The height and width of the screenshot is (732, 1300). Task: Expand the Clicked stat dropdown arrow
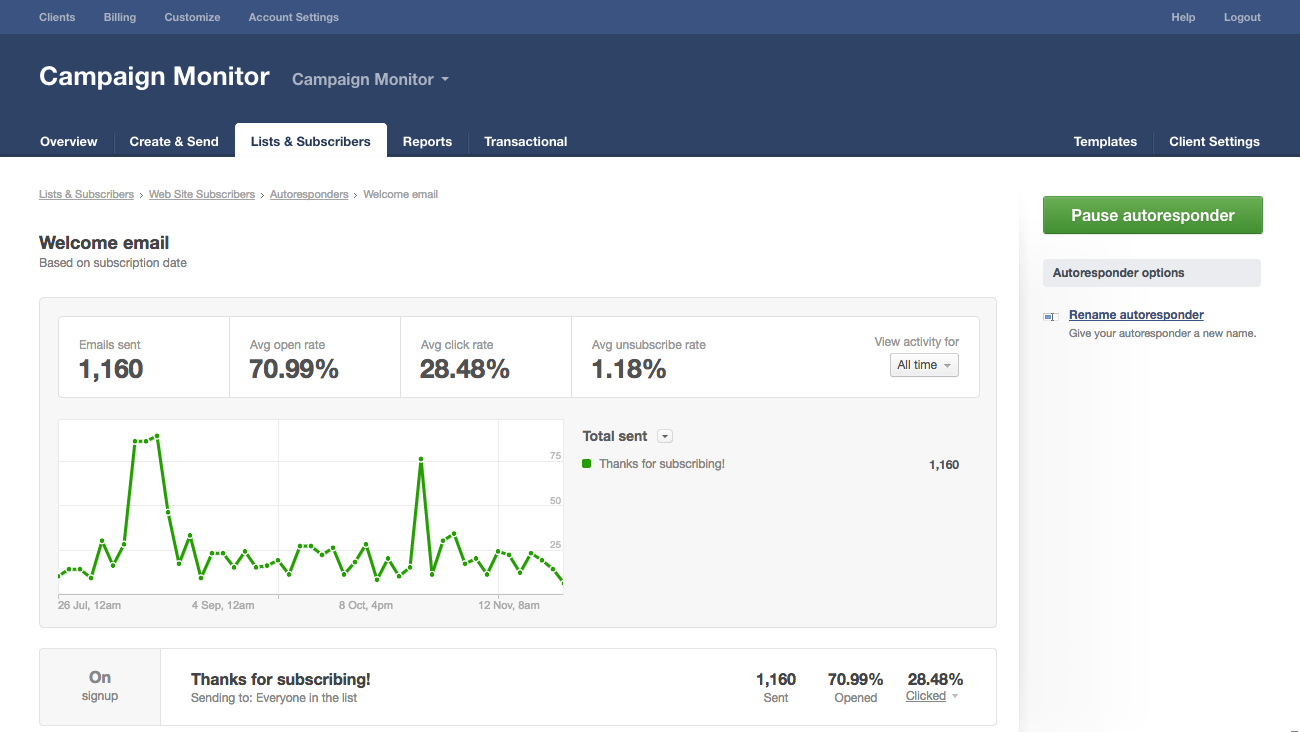[955, 697]
